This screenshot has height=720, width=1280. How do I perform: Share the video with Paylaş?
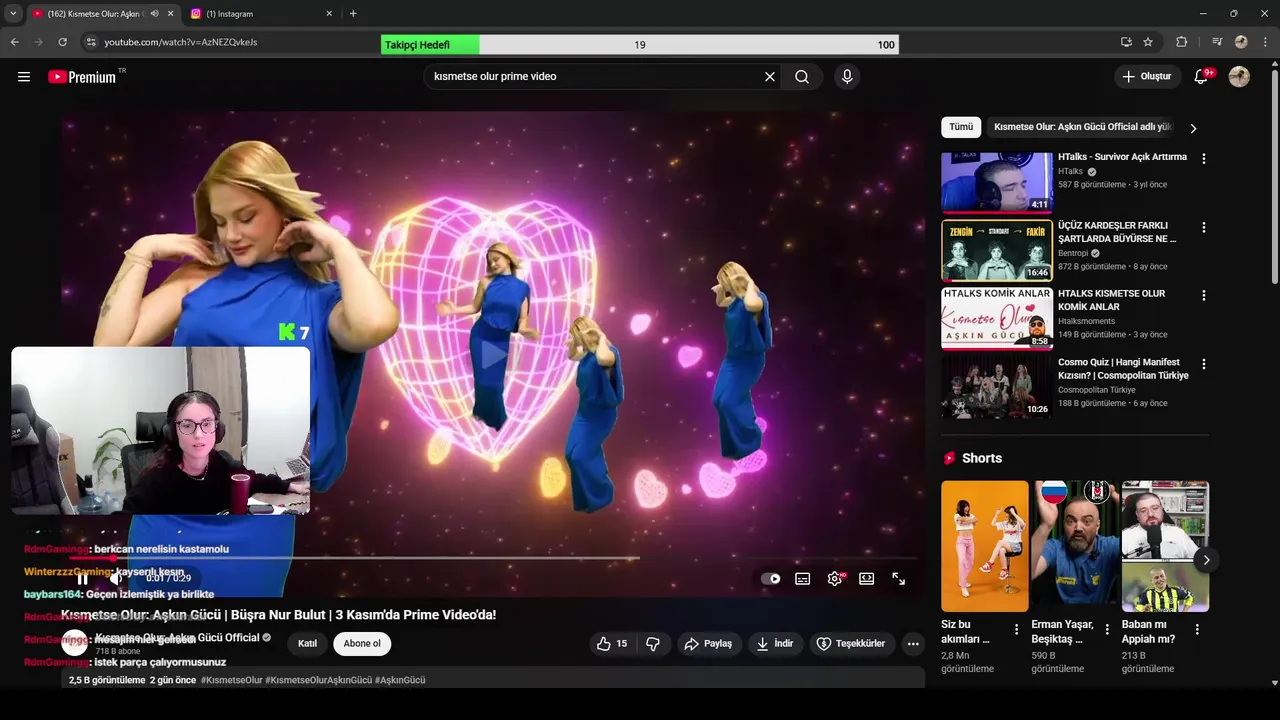pyautogui.click(x=708, y=644)
